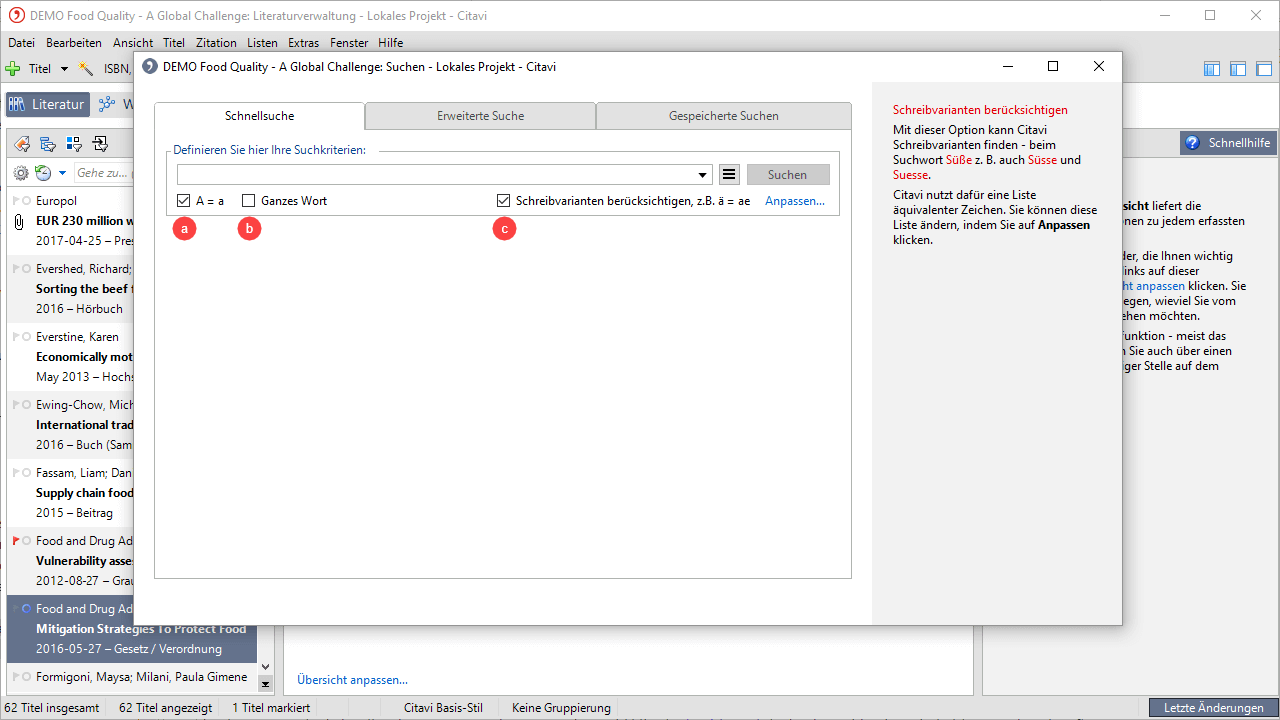Switch to 'Erweiterte Suche' tab
1280x720 pixels.
pyautogui.click(x=480, y=116)
